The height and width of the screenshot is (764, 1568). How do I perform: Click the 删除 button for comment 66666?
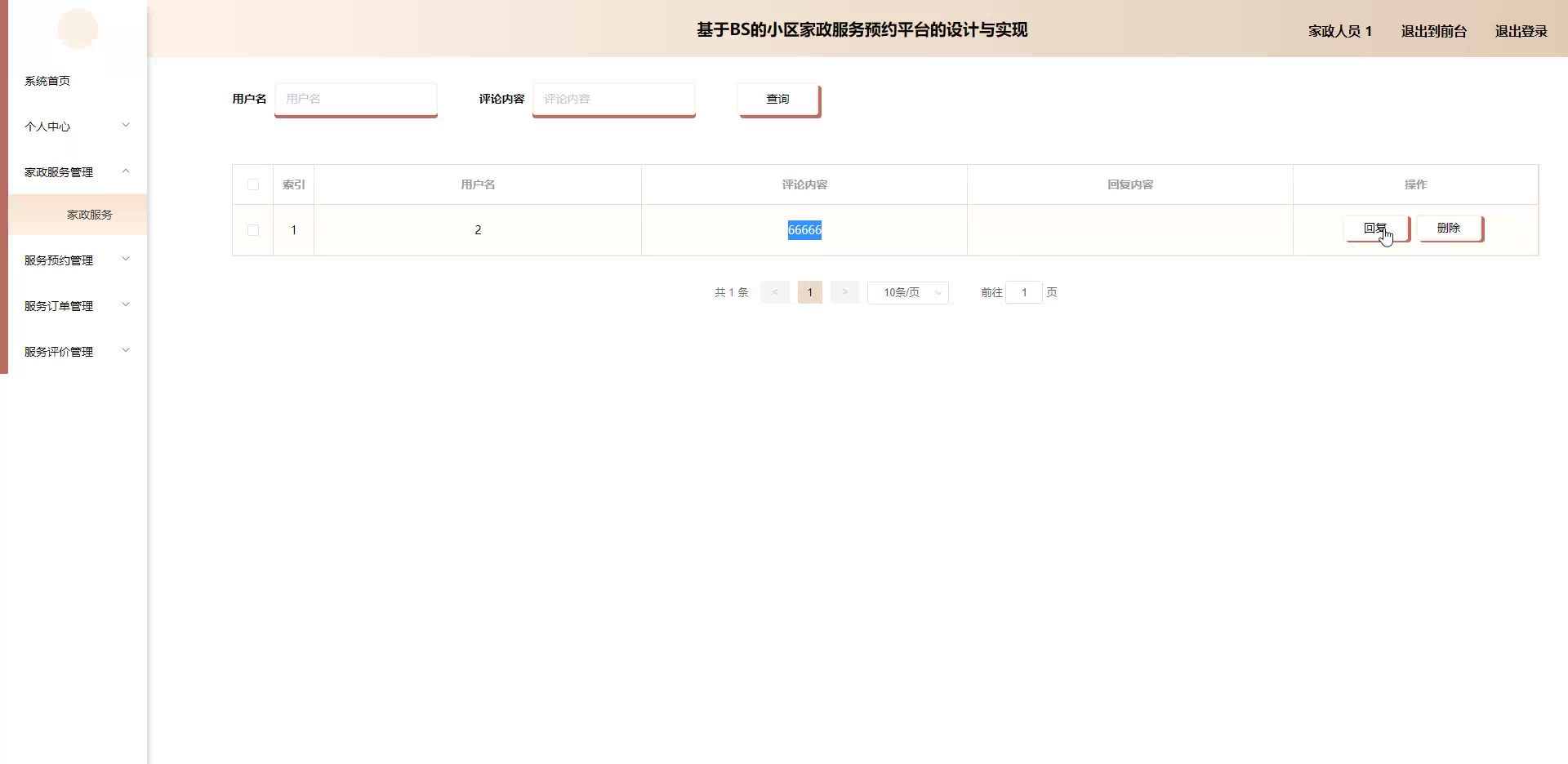tap(1449, 229)
